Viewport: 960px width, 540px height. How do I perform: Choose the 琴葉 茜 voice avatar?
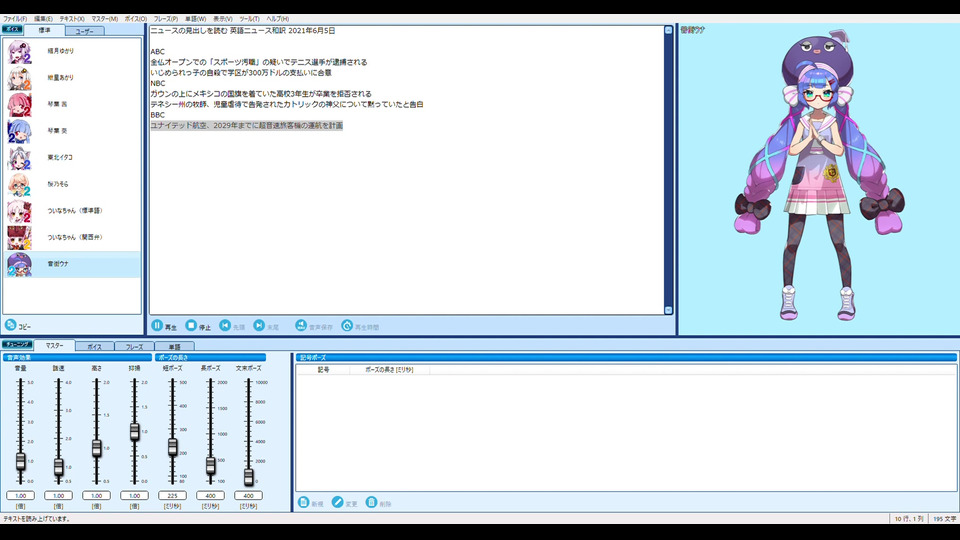[x=19, y=105]
